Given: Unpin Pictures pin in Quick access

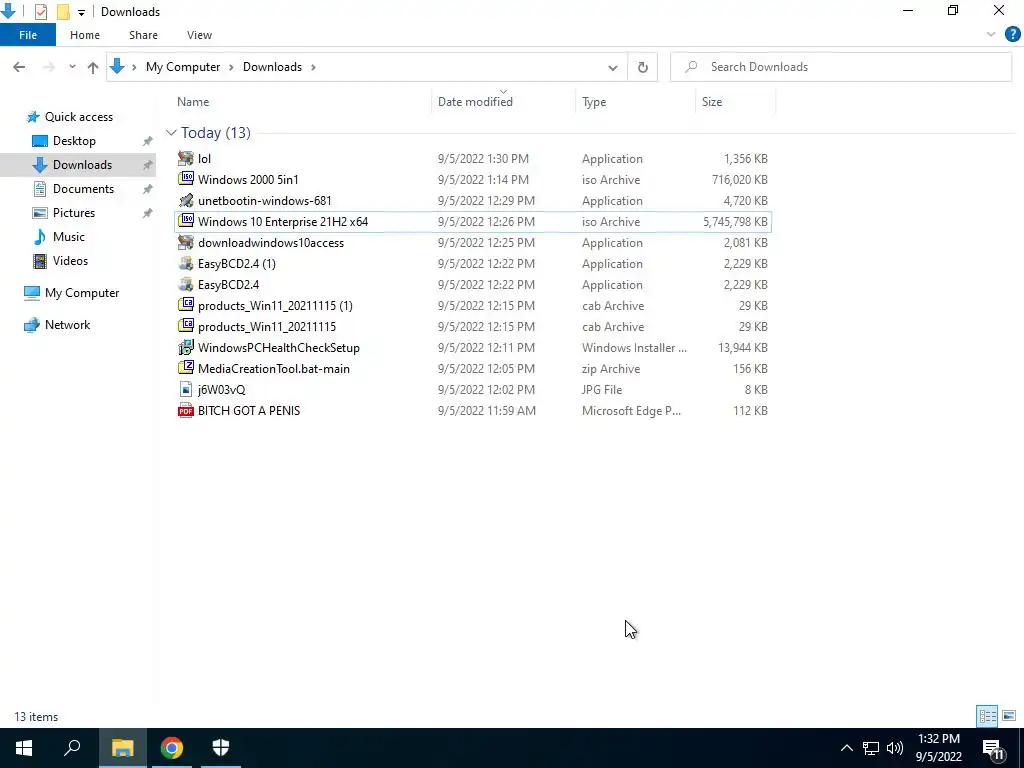Looking at the screenshot, I should (148, 213).
